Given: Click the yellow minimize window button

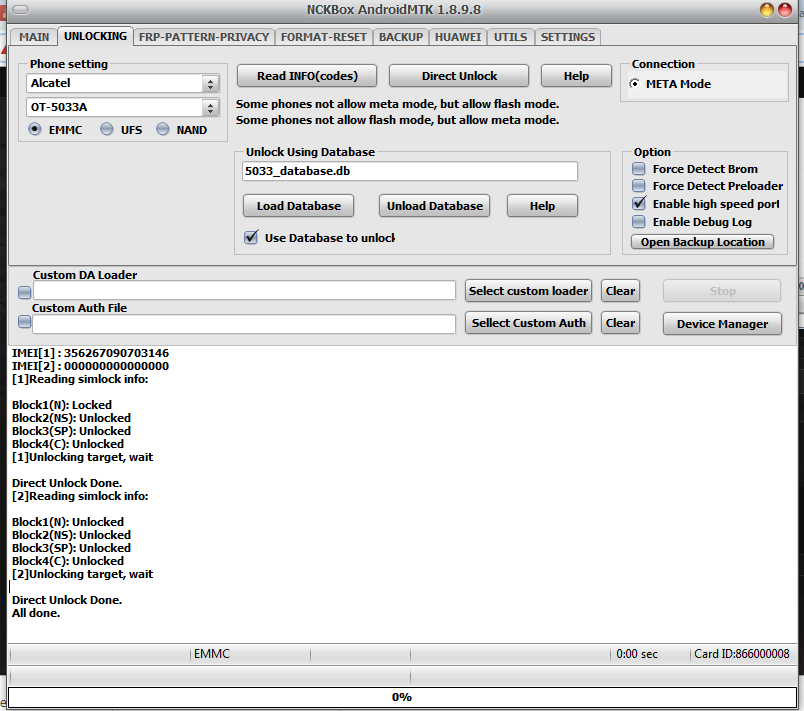Looking at the screenshot, I should 767,10.
